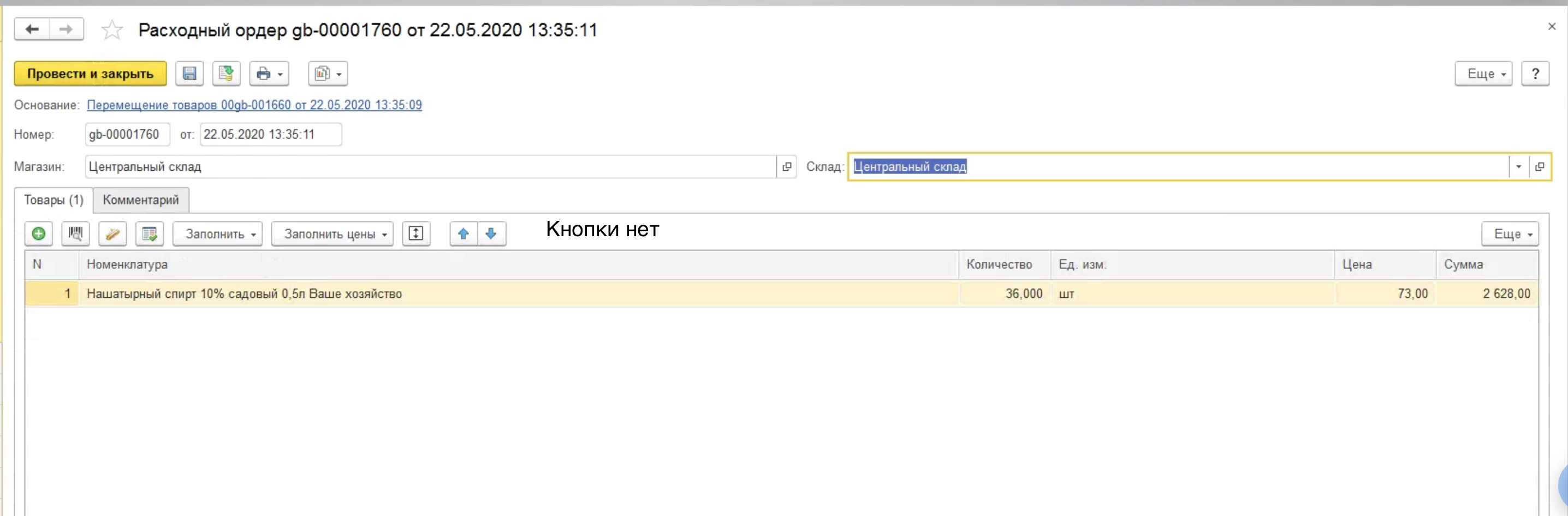Switch to the Товары (1) tab
The image size is (1568, 516).
click(54, 200)
